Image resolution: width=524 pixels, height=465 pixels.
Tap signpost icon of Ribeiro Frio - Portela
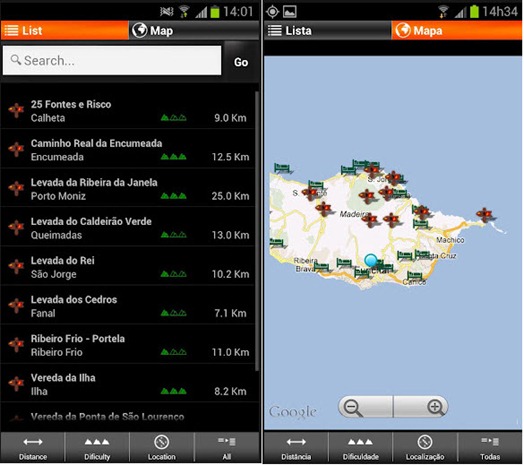coord(16,344)
